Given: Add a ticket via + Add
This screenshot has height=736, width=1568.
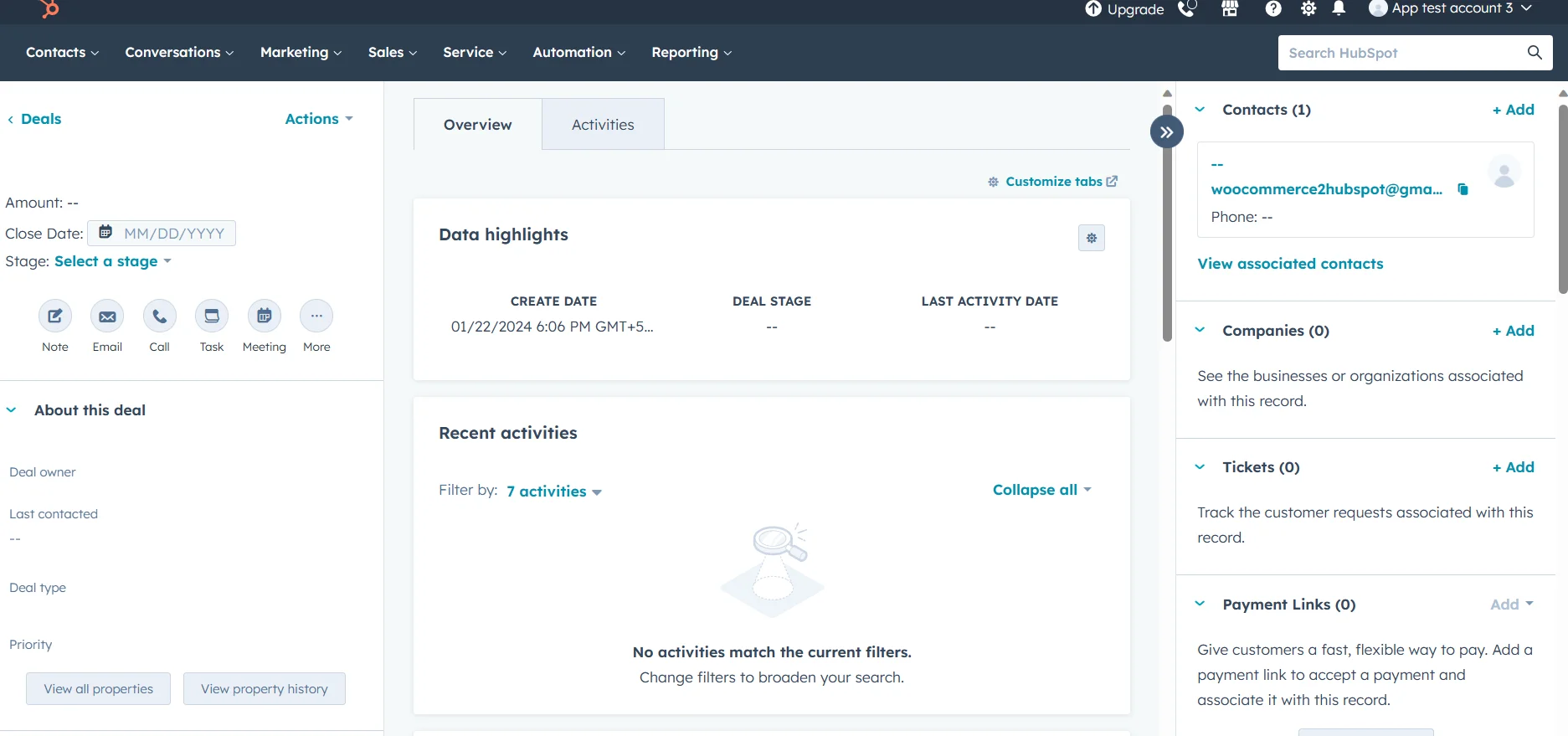Looking at the screenshot, I should pyautogui.click(x=1514, y=467).
